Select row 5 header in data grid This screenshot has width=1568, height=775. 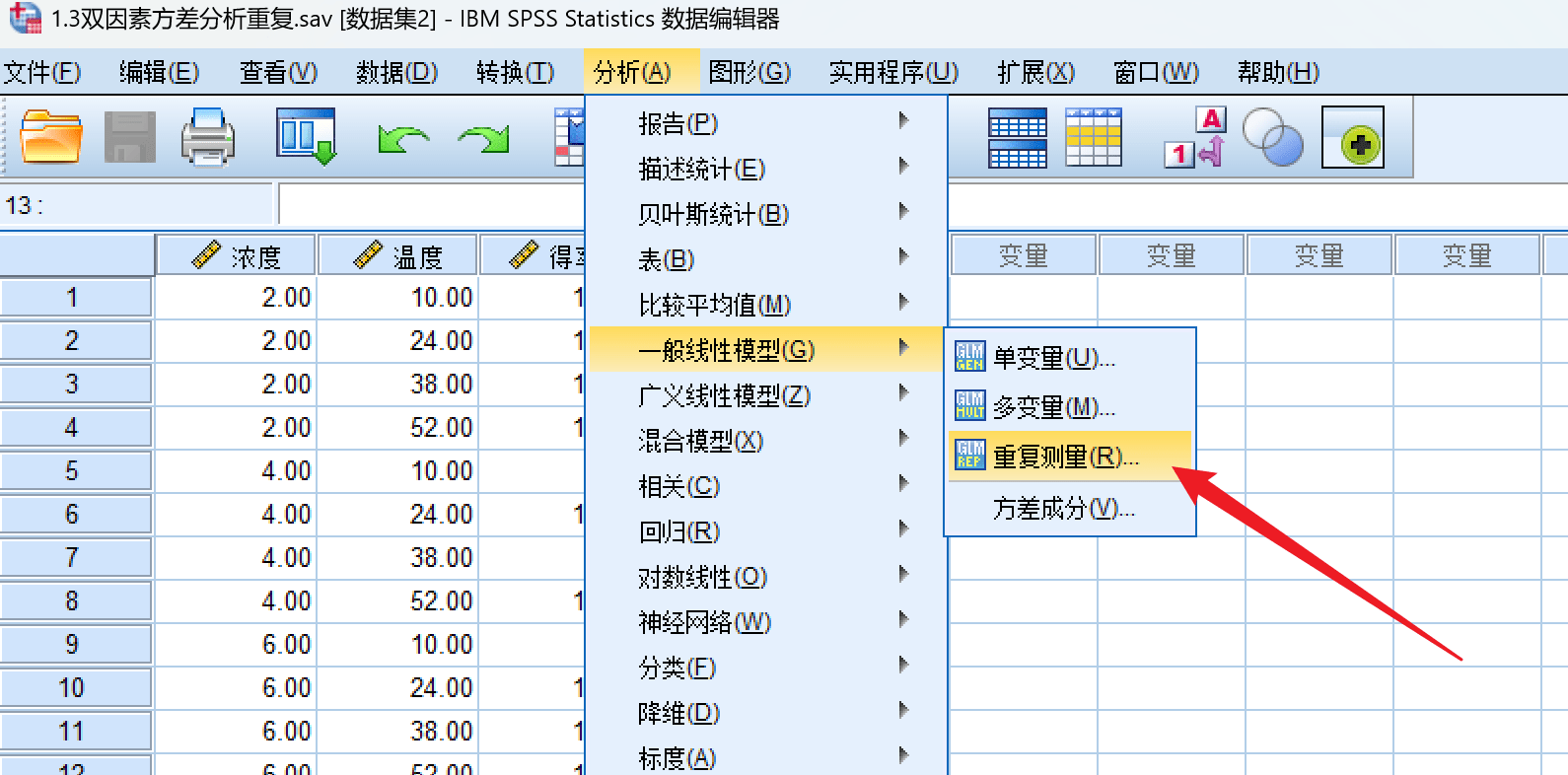(x=72, y=471)
